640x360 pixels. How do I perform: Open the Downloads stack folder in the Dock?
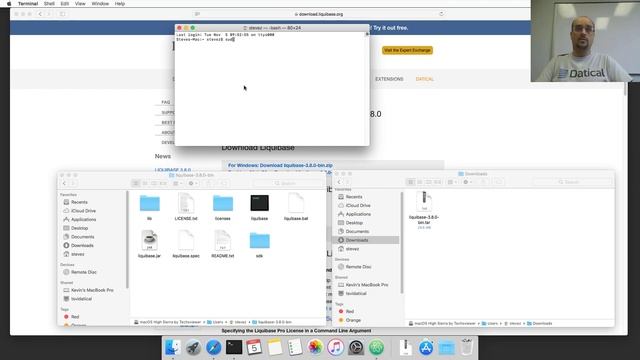tap(446, 347)
